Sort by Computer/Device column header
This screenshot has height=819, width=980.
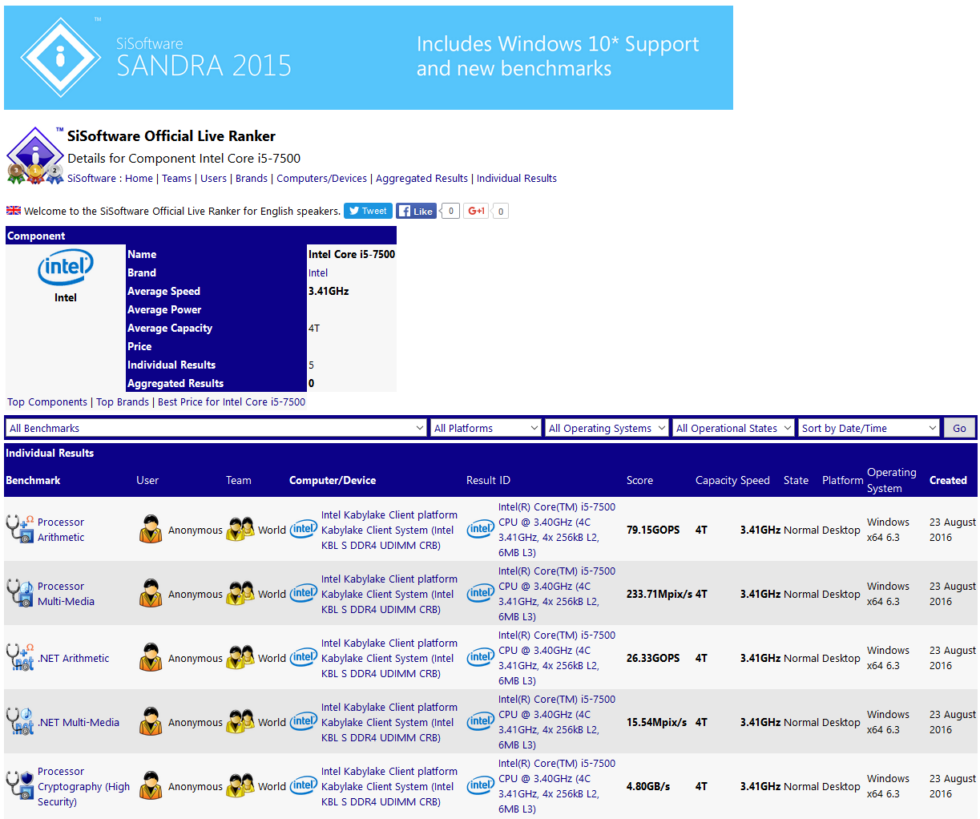pyautogui.click(x=332, y=480)
